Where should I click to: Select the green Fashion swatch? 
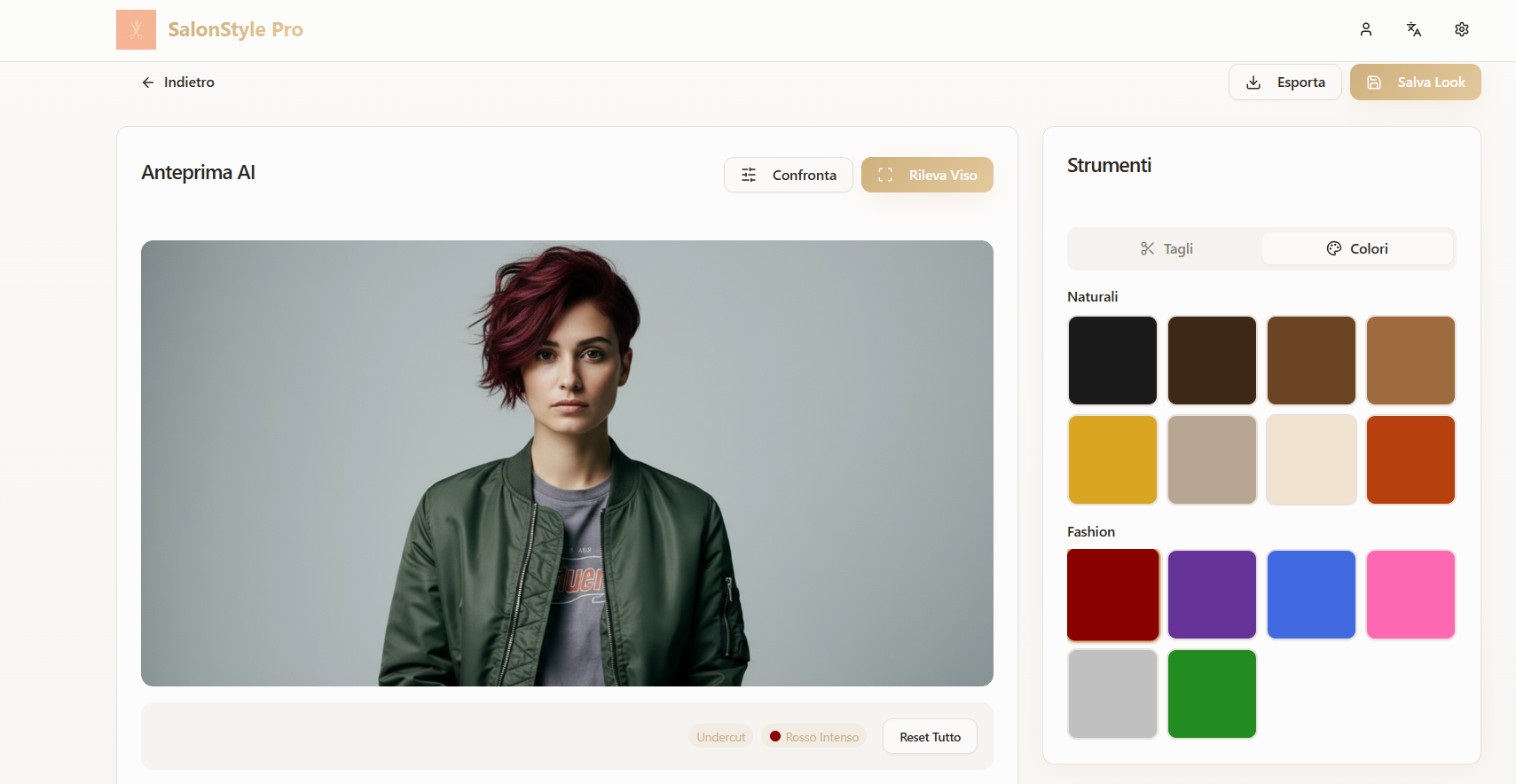pyautogui.click(x=1212, y=694)
